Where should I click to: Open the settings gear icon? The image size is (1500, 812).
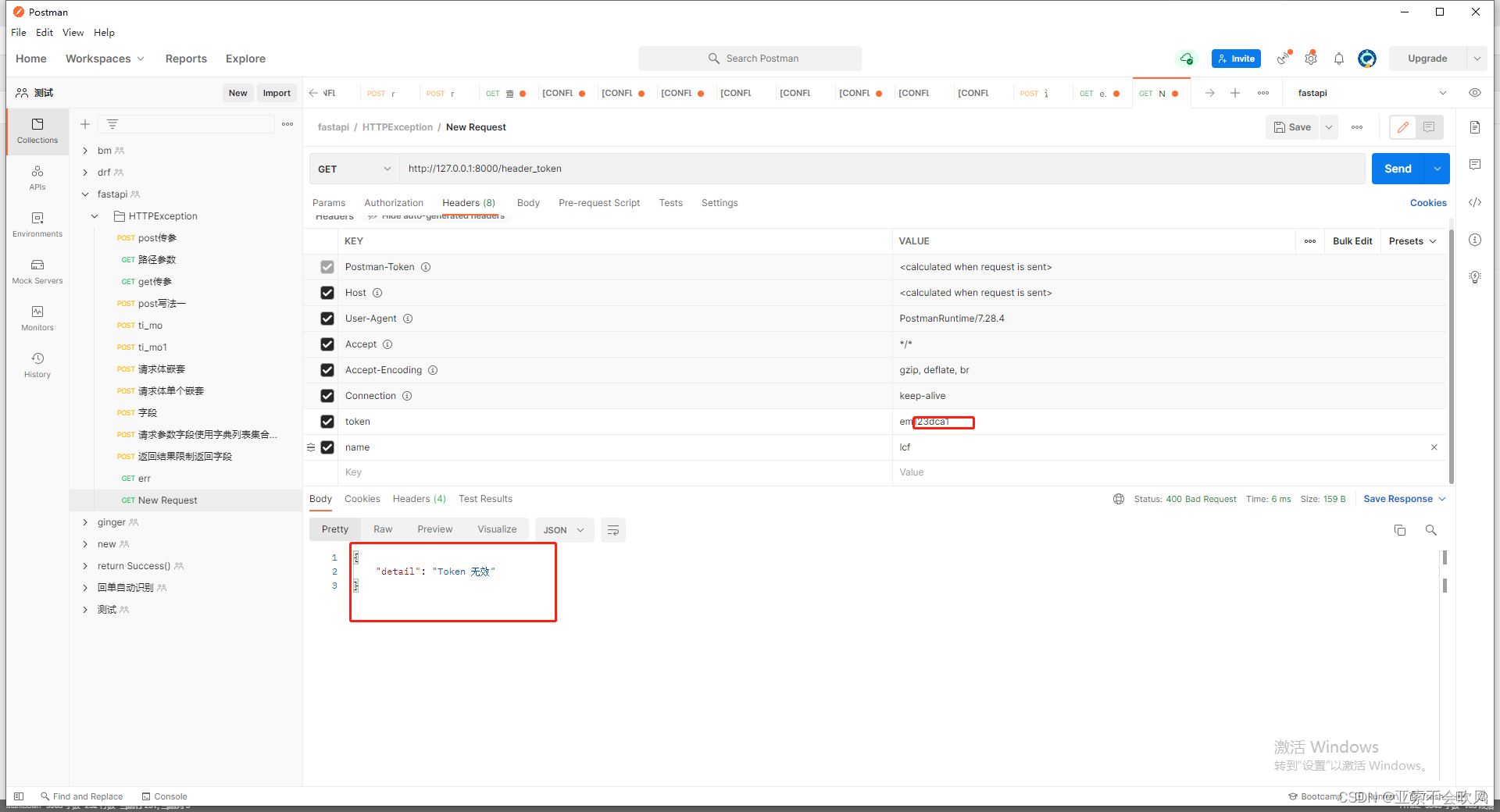coord(1311,59)
